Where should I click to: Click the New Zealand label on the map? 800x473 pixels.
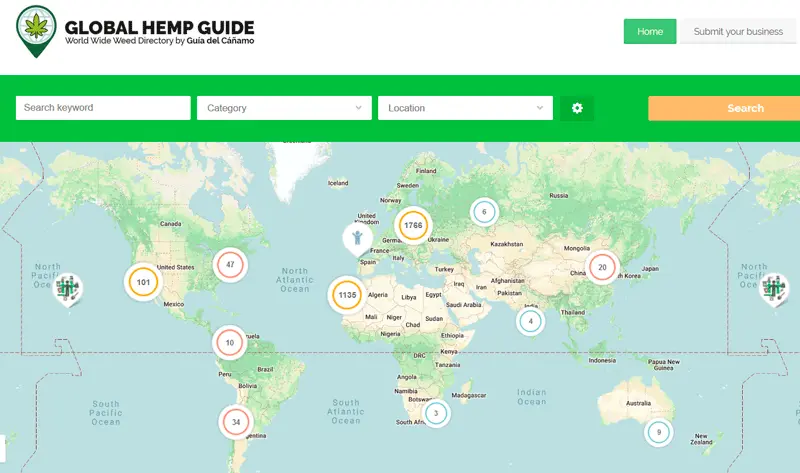click(701, 439)
